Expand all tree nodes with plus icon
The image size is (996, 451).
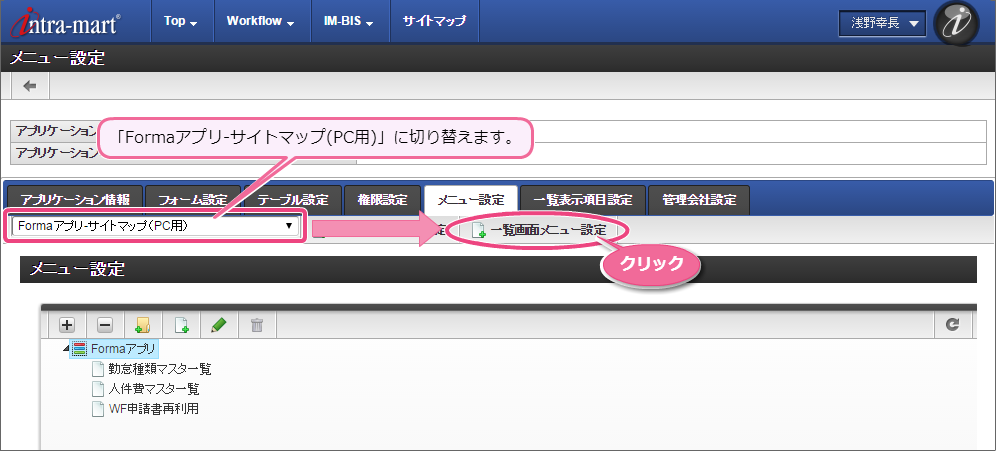tap(67, 325)
